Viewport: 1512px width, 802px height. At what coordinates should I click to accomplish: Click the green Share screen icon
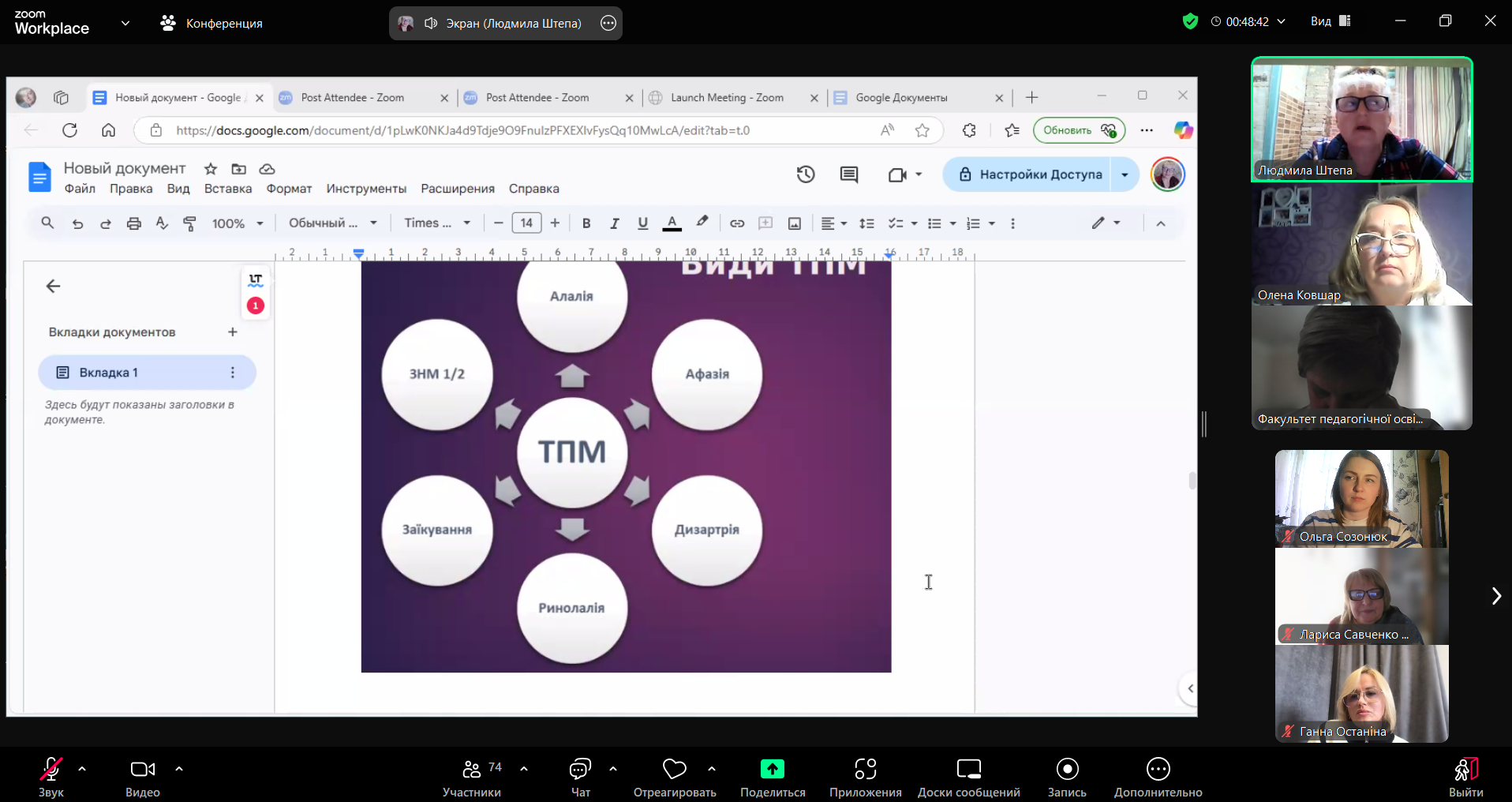772,769
